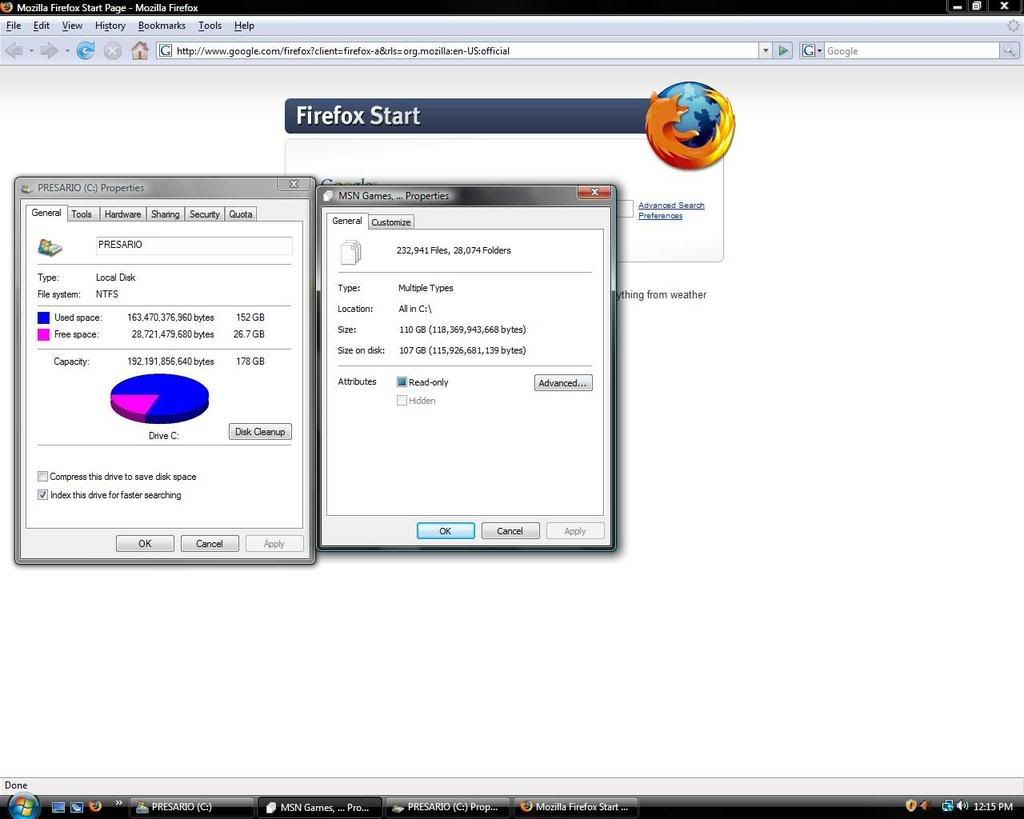Click the Show Desktop quick launch icon
Screen dimensions: 1024x819
click(58, 807)
